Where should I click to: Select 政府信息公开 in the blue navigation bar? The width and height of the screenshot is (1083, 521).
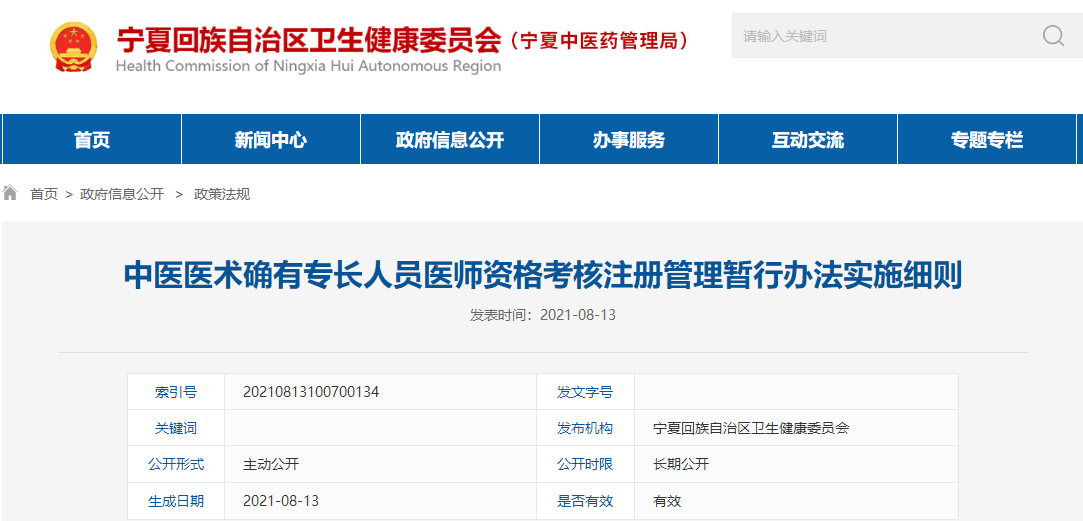[x=449, y=140]
